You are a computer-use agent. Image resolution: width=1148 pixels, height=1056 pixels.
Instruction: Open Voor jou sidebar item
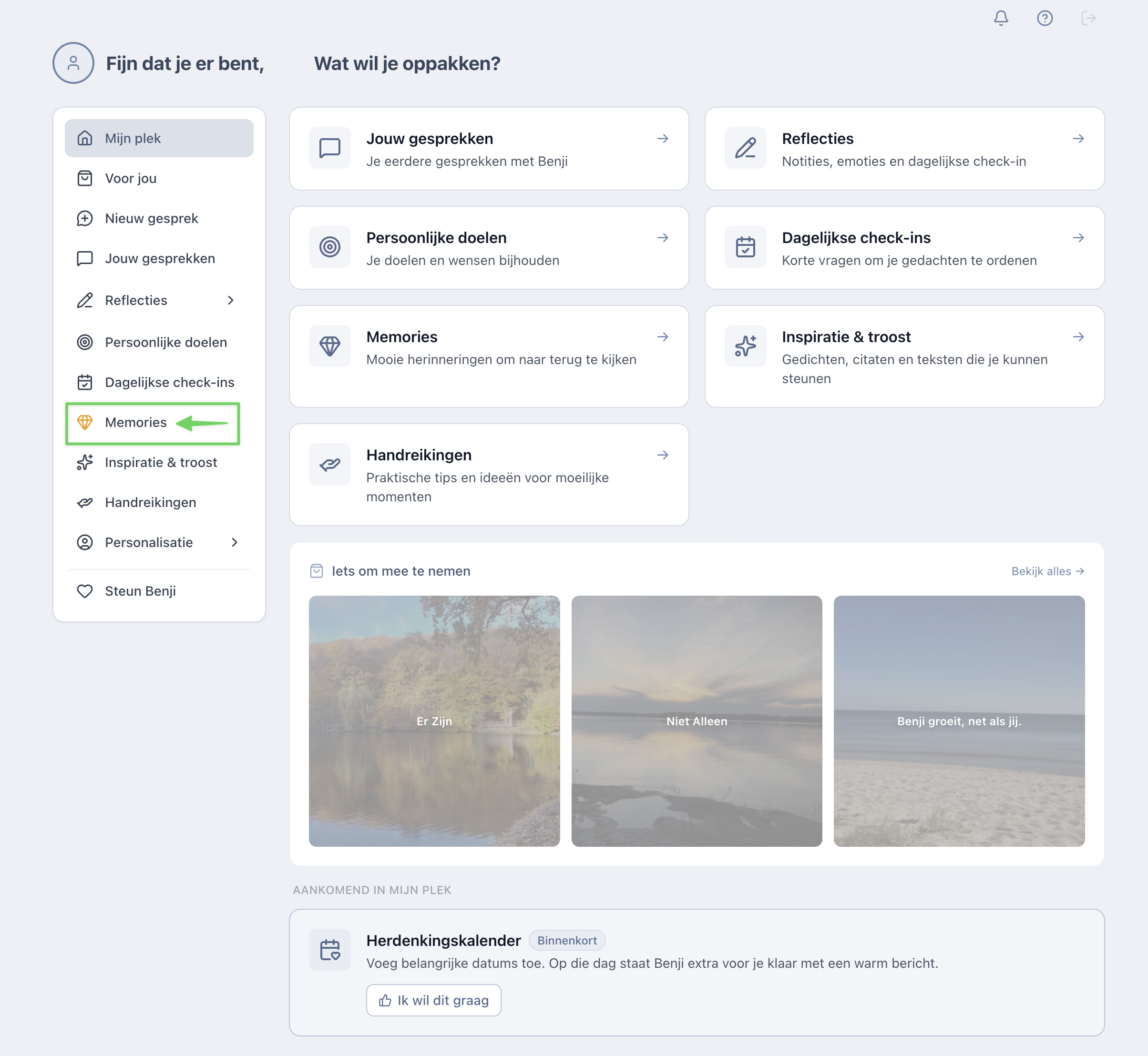130,178
